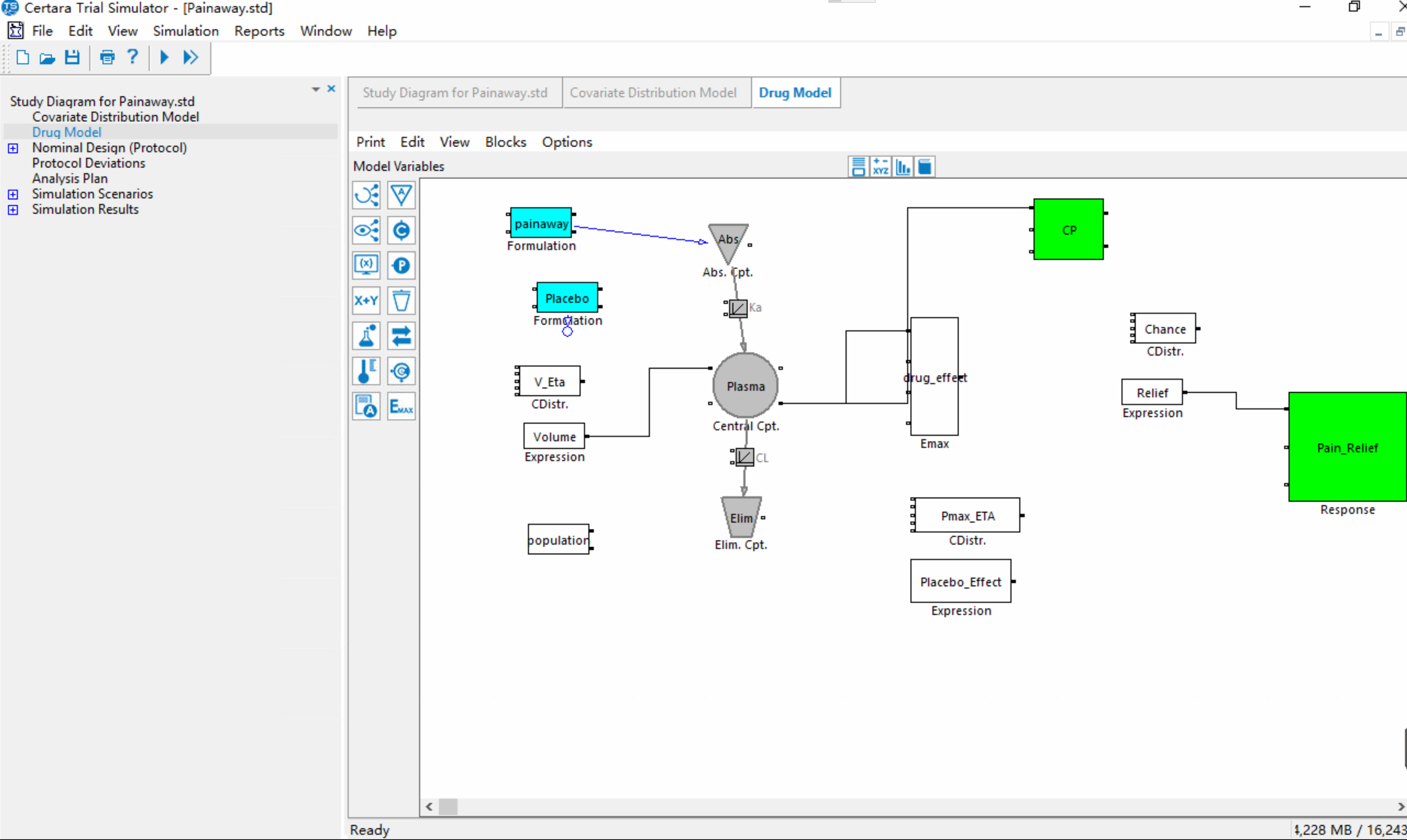Select the green CP response block

pos(1069,230)
